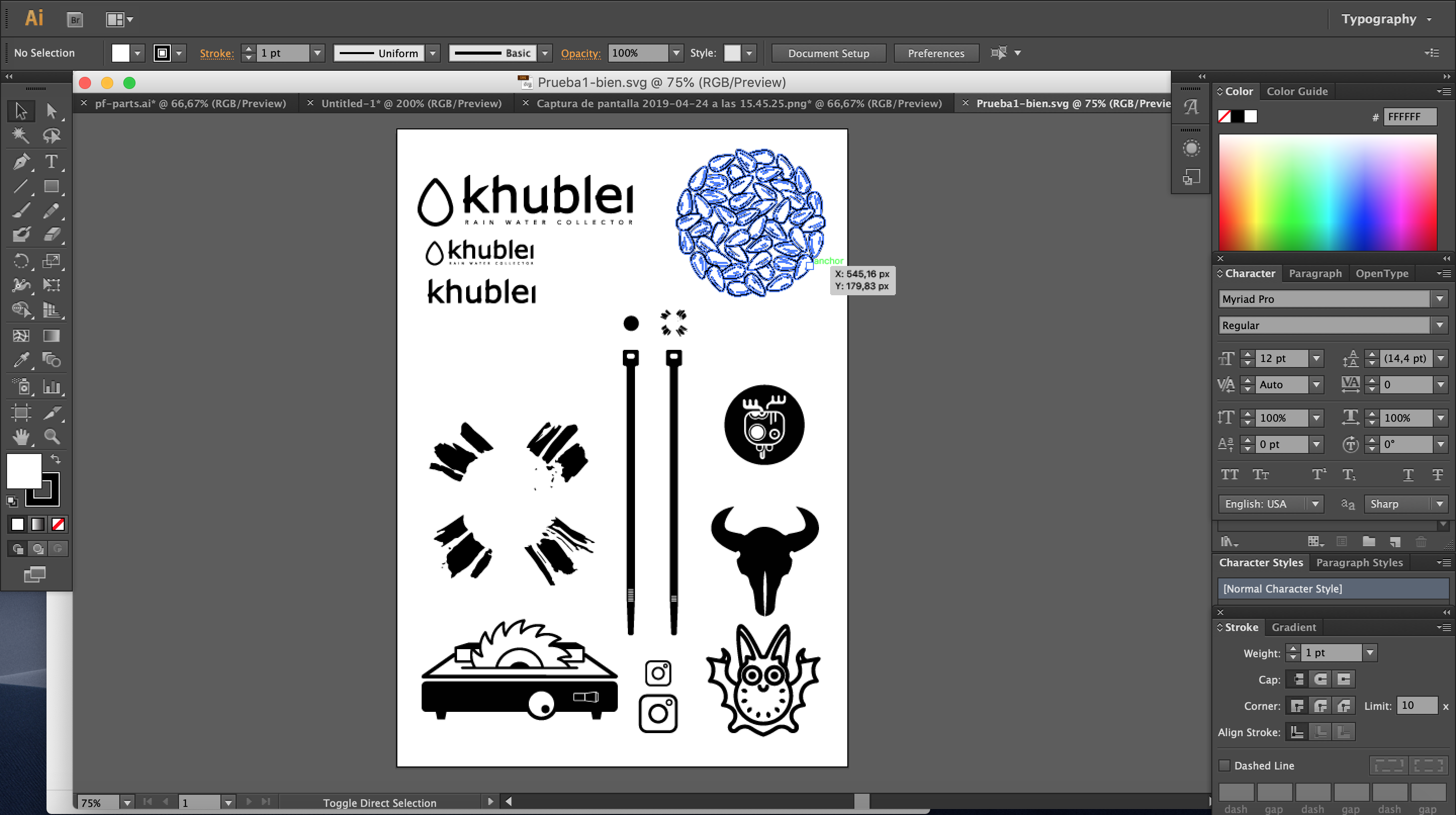Pick a color from the spectrum

[x=1327, y=192]
